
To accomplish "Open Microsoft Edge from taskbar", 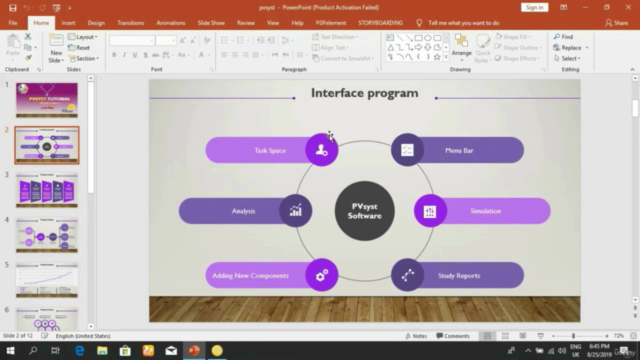I will click(x=79, y=351).
